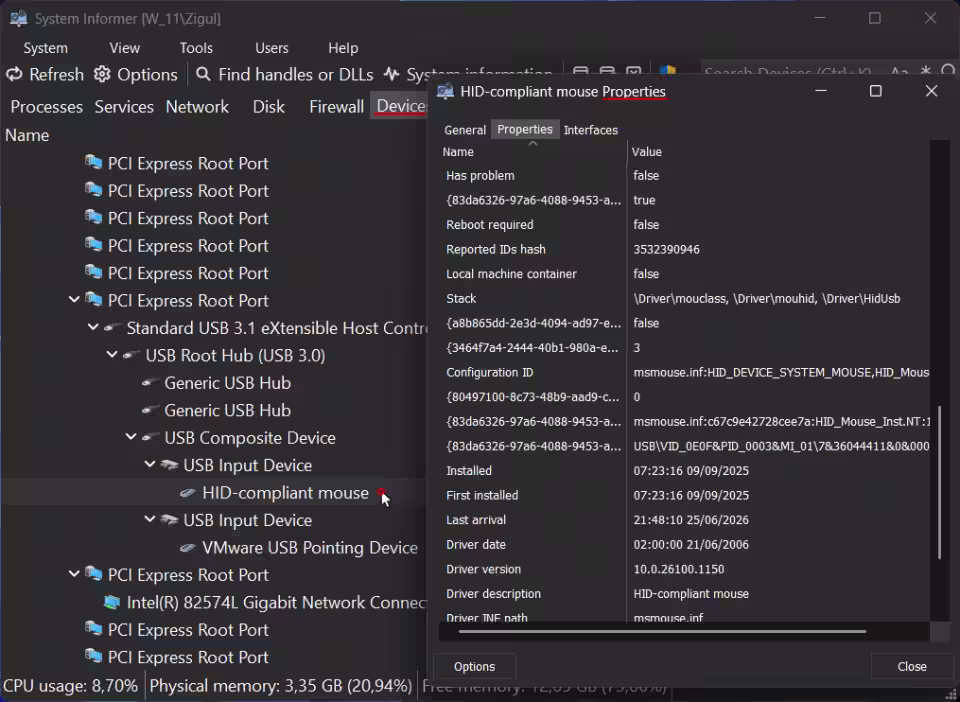Viewport: 960px width, 702px height.
Task: Open the General tab in Properties dialog
Action: (465, 130)
